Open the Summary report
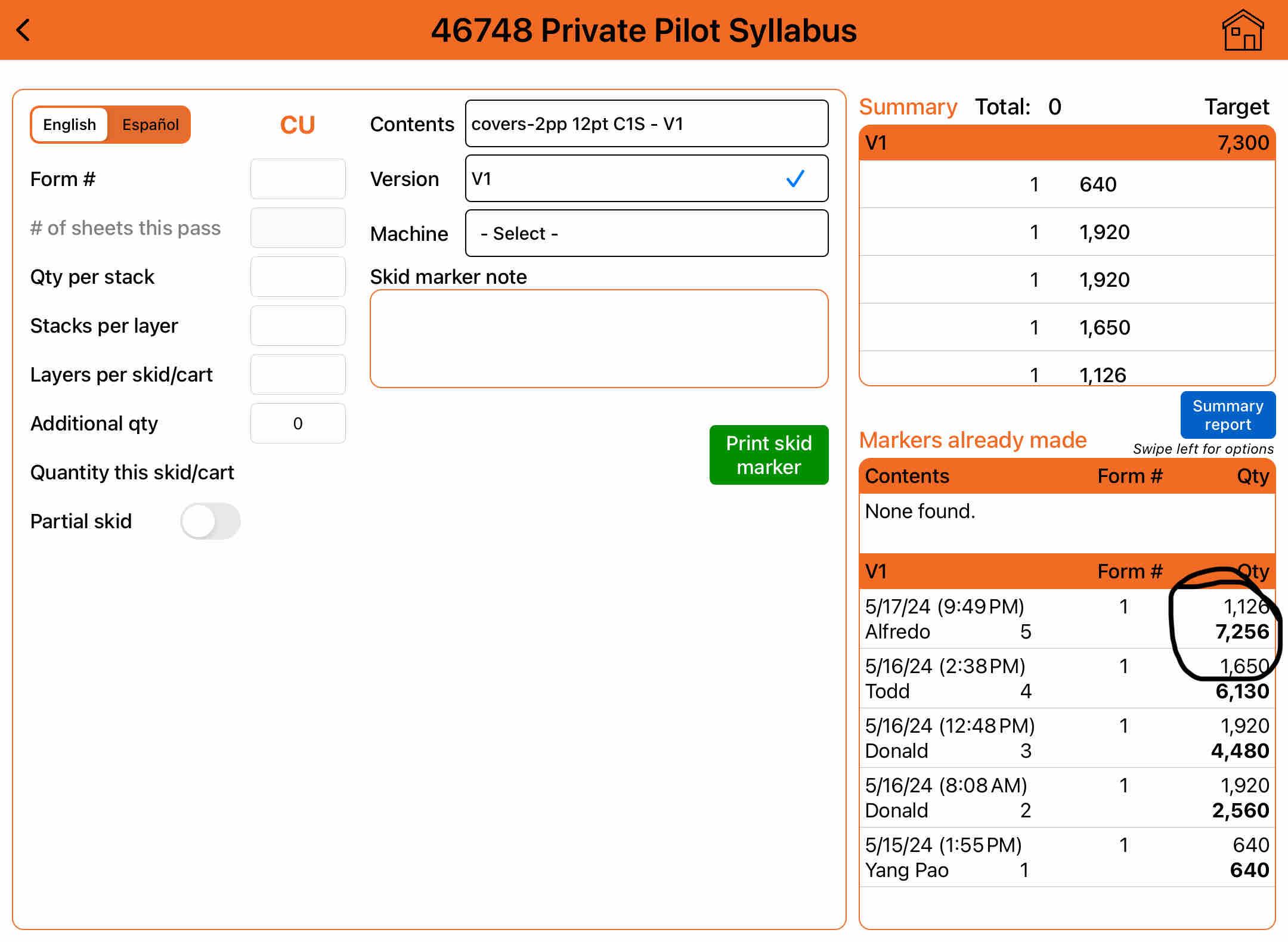This screenshot has height=942, width=1288. pyautogui.click(x=1227, y=415)
